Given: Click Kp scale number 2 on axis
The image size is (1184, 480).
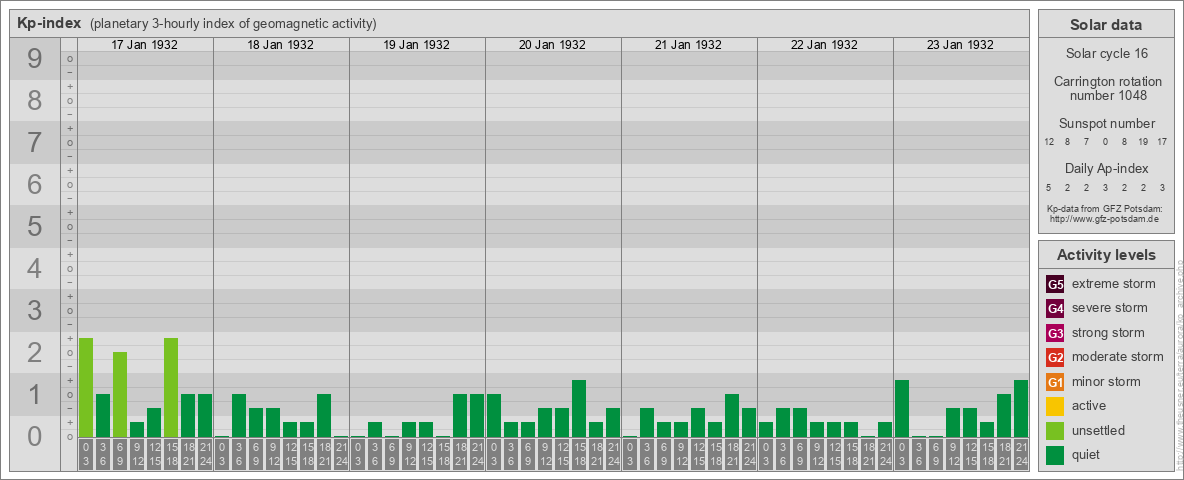Looking at the screenshot, I should point(35,352).
